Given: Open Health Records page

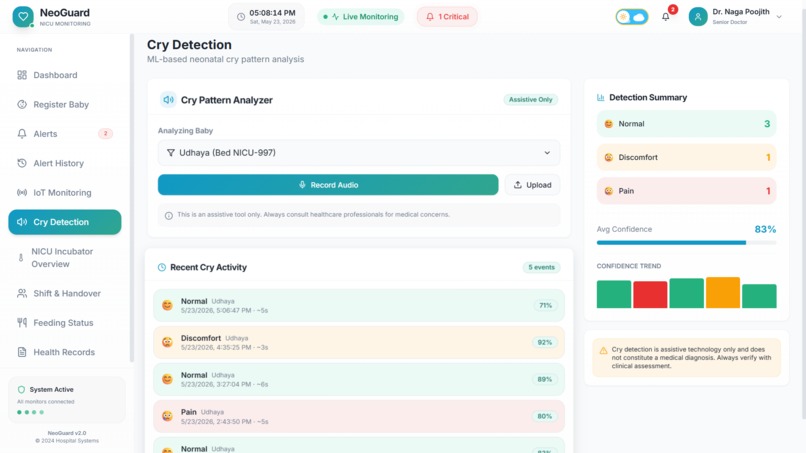Looking at the screenshot, I should 65,352.
